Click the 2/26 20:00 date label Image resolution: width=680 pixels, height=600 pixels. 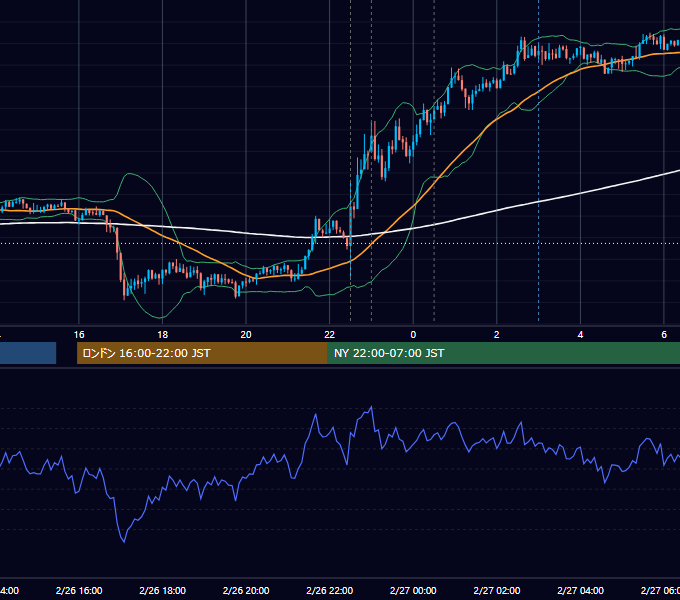(246, 590)
